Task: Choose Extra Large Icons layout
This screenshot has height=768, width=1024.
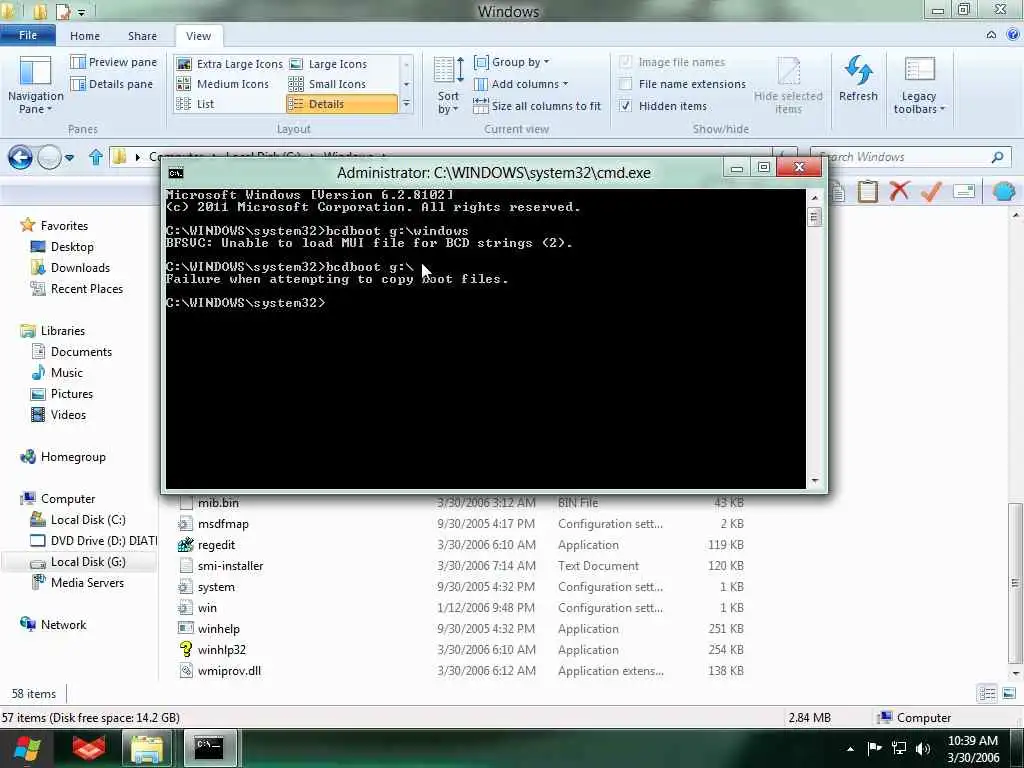Action: 230,64
